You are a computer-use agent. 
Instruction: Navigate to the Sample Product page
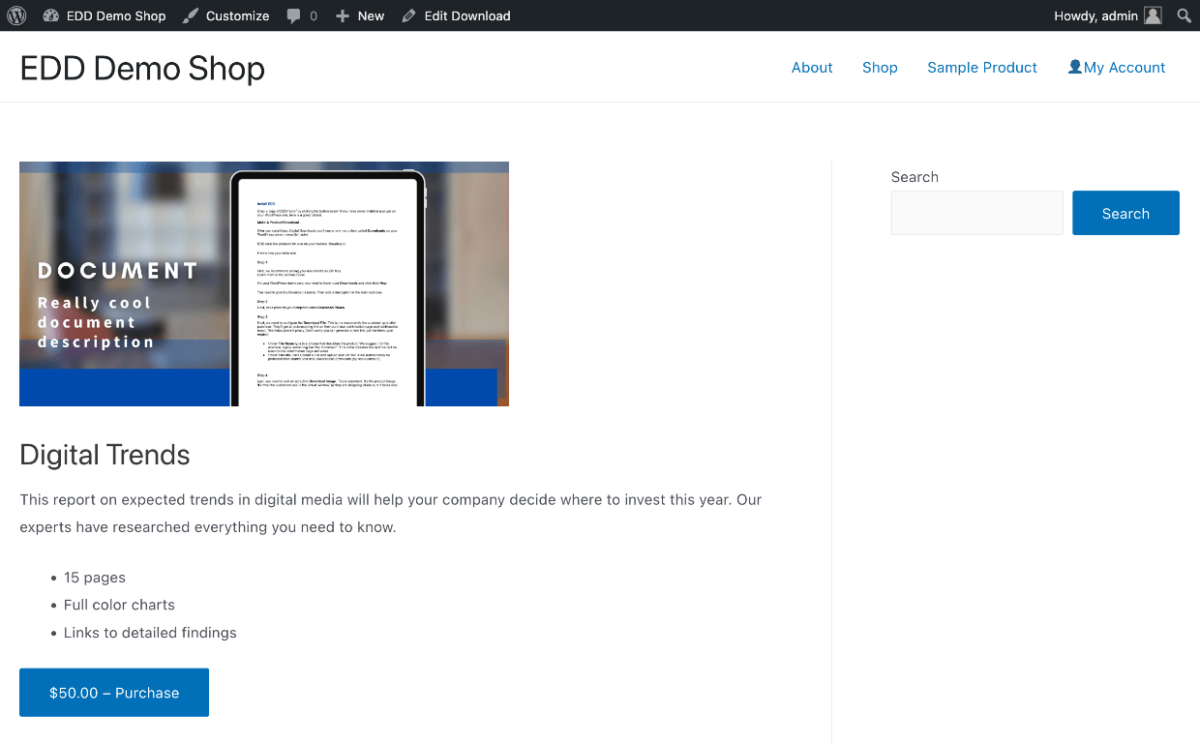(981, 67)
